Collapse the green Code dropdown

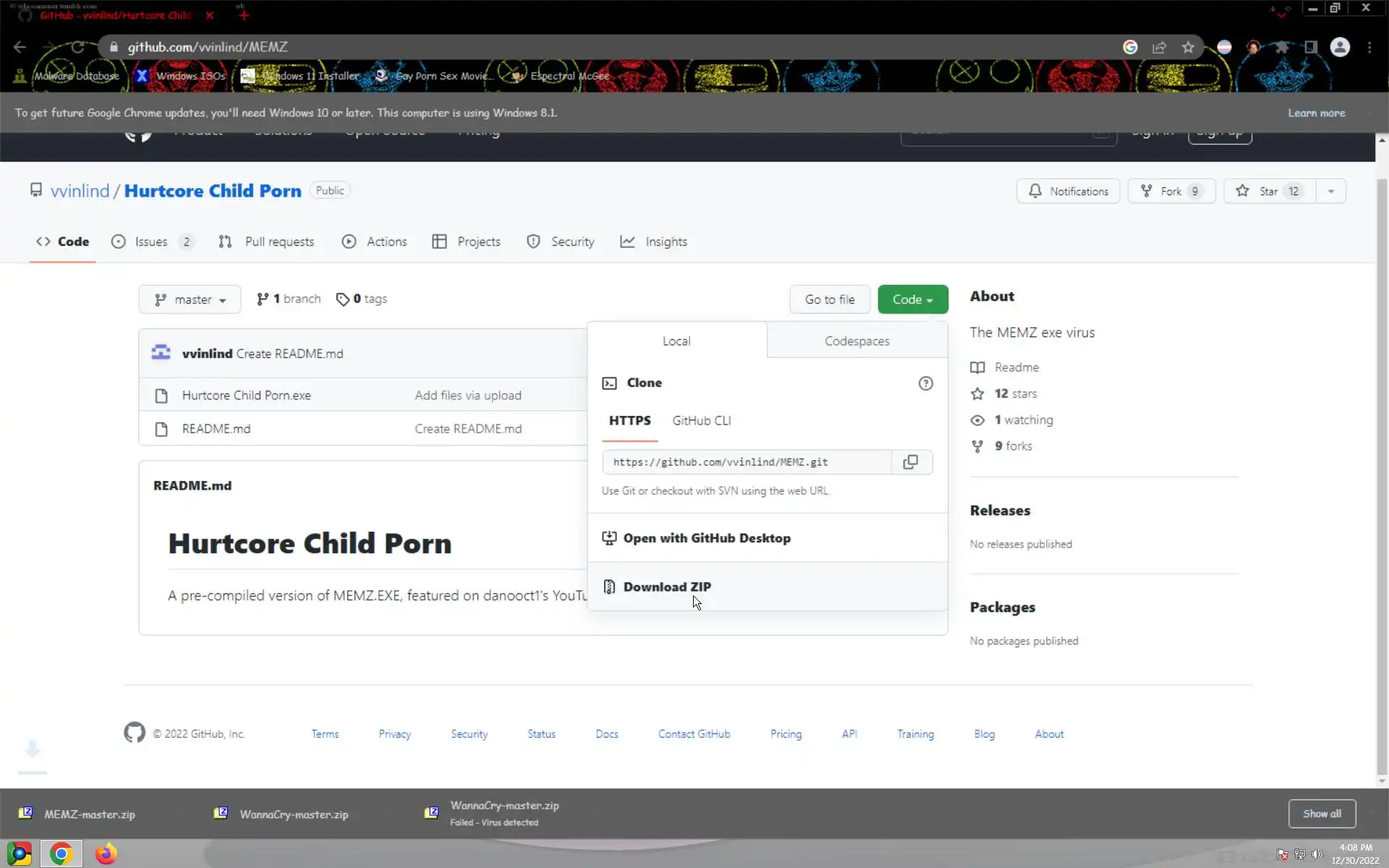click(912, 299)
